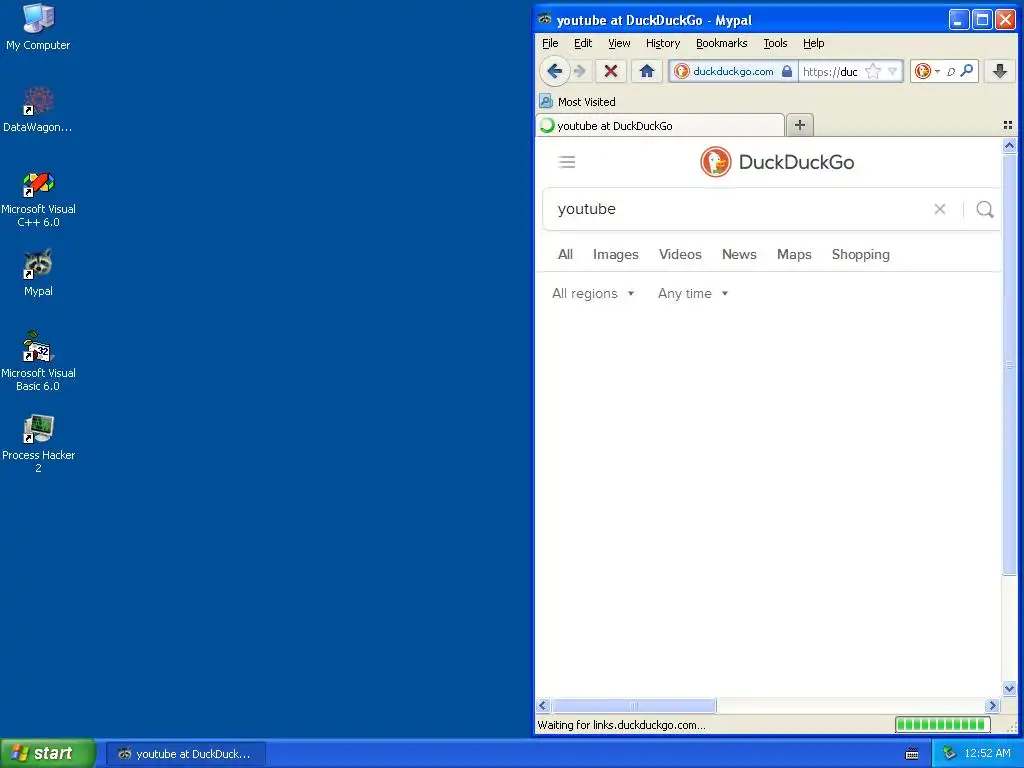Viewport: 1024px width, 768px height.
Task: Open the Bookmarks menu
Action: 722,43
